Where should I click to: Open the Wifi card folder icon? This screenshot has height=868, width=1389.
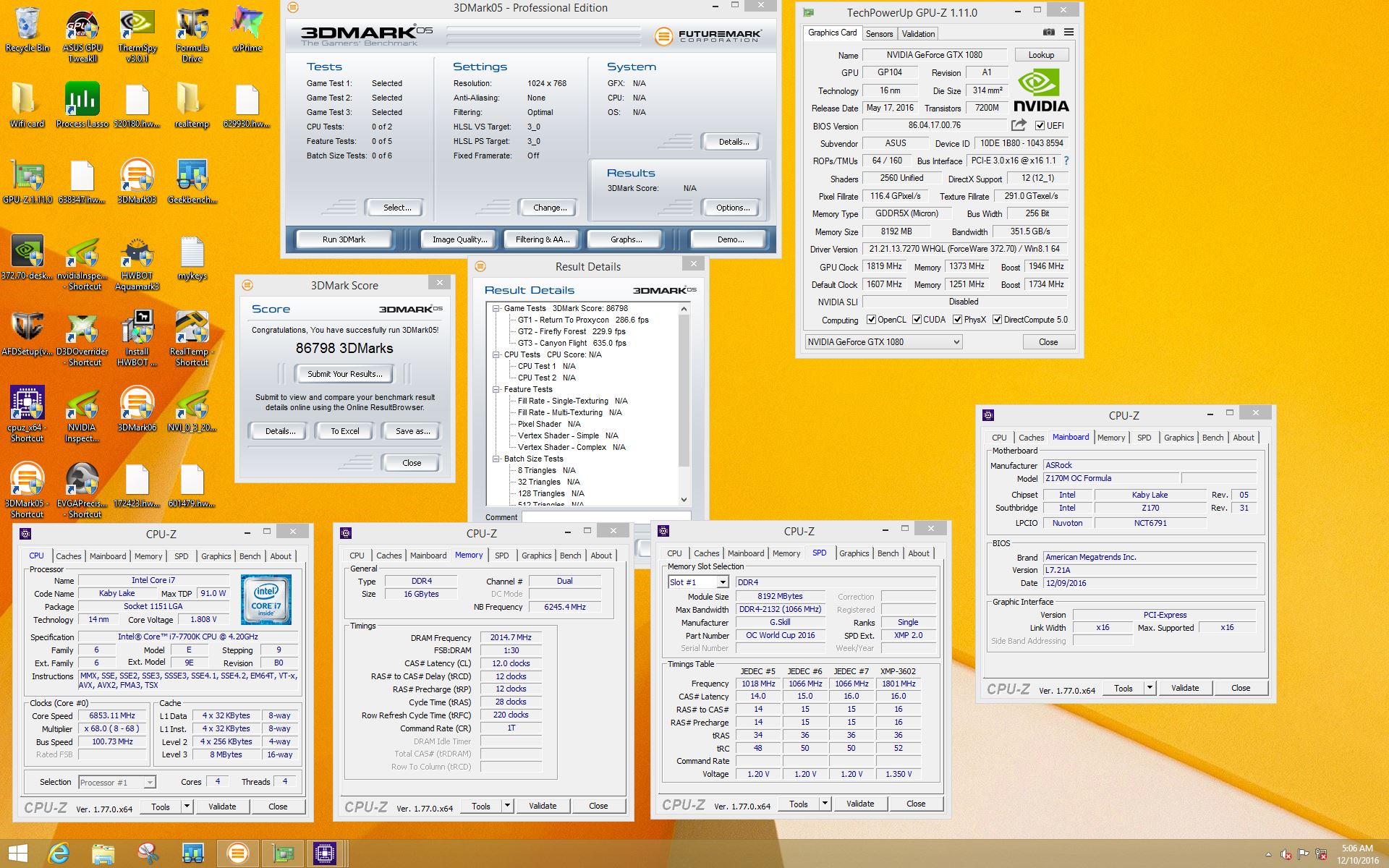tap(27, 106)
